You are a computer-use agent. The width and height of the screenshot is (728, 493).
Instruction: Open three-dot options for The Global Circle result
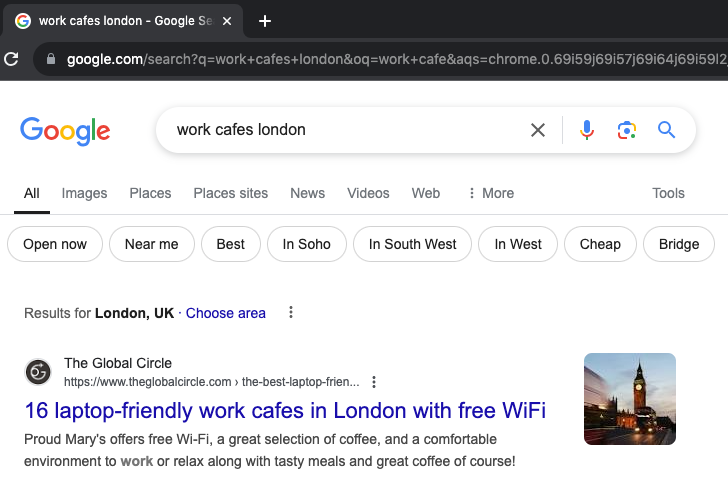coord(374,382)
